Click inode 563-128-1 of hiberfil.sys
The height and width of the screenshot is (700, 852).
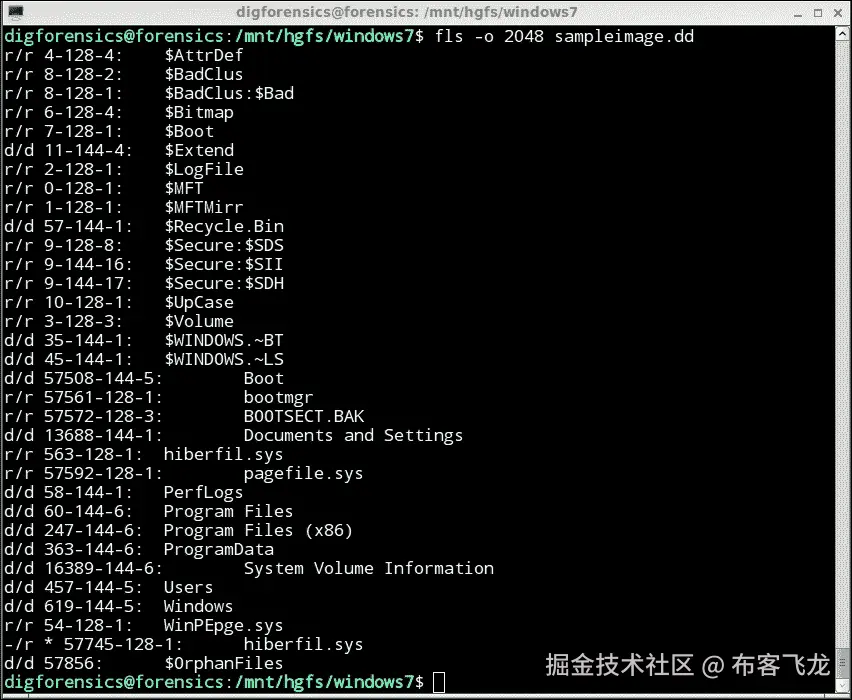click(x=89, y=455)
